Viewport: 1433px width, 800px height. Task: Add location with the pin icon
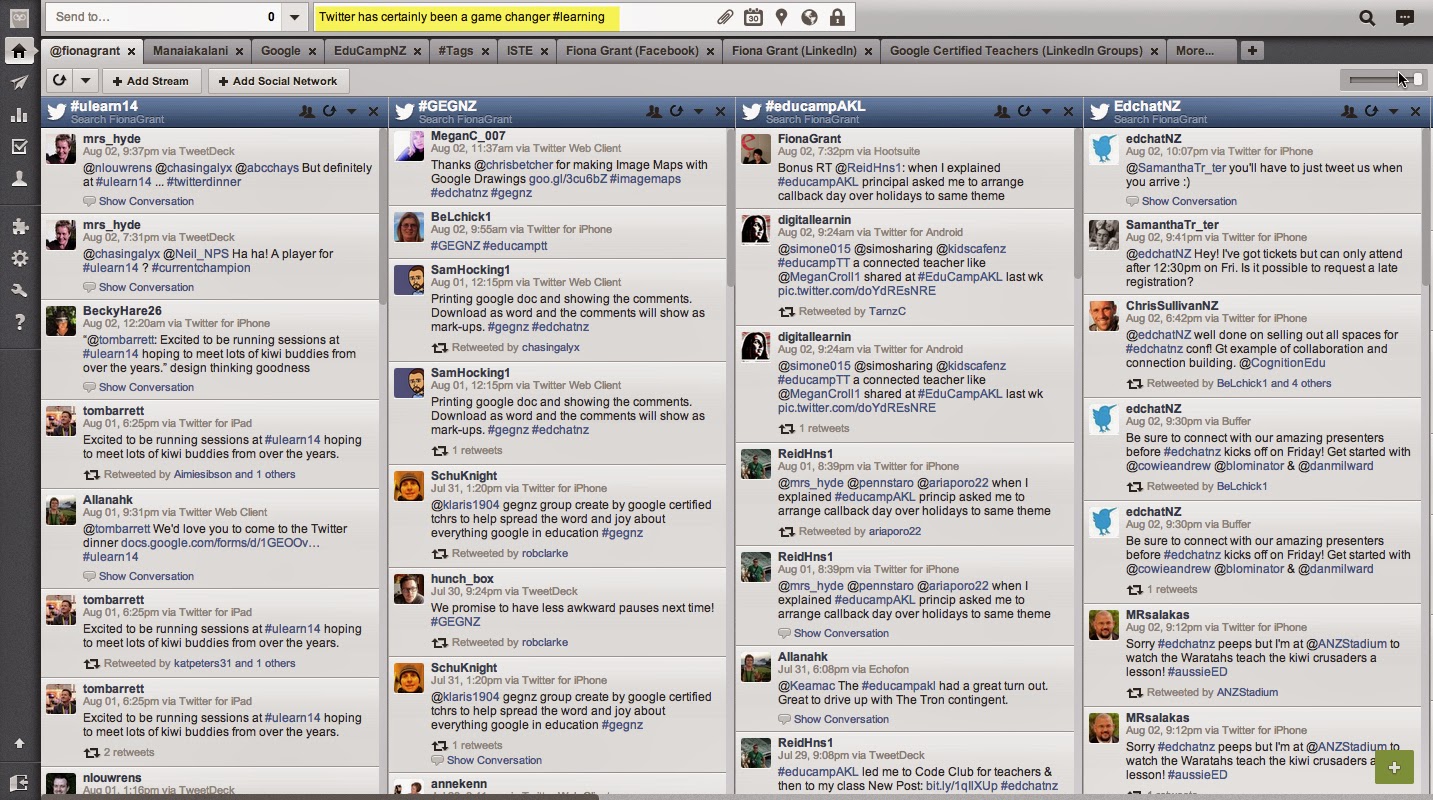(x=781, y=17)
